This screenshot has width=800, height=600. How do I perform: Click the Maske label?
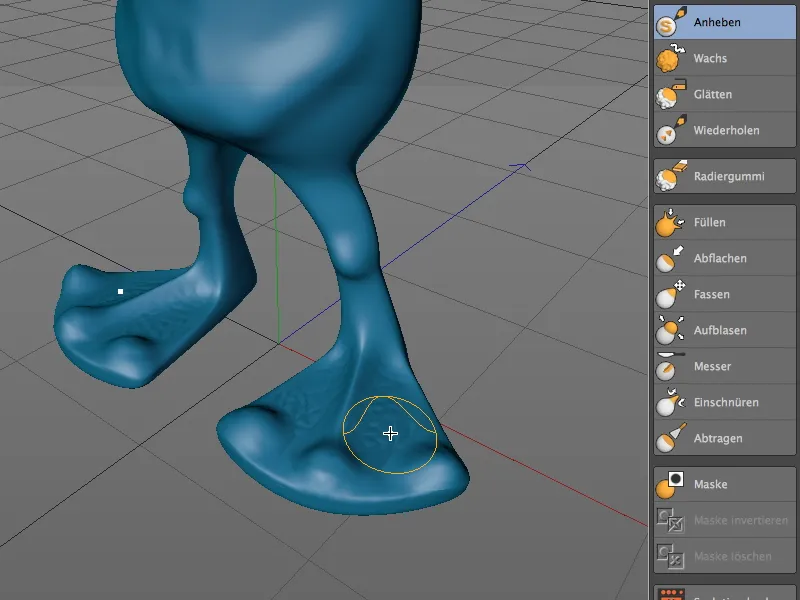coord(710,484)
